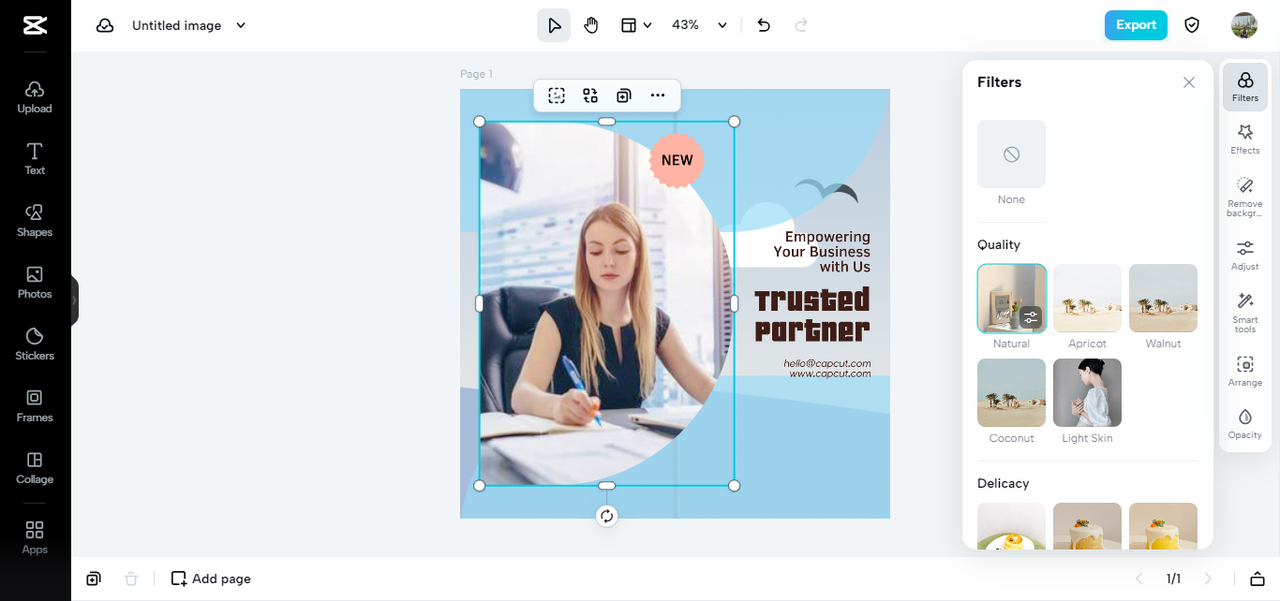Open more options in floating toolbar

tap(657, 95)
